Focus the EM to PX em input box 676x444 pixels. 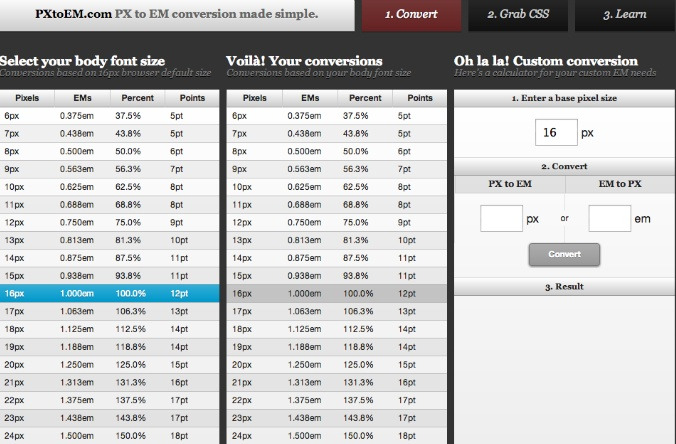pos(610,219)
